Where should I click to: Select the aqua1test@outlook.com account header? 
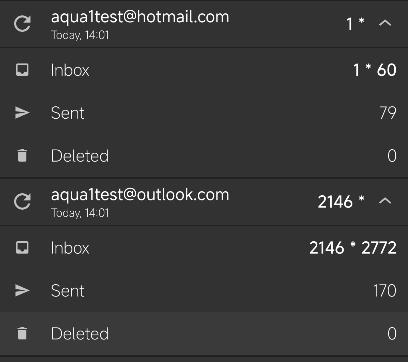[204, 202]
